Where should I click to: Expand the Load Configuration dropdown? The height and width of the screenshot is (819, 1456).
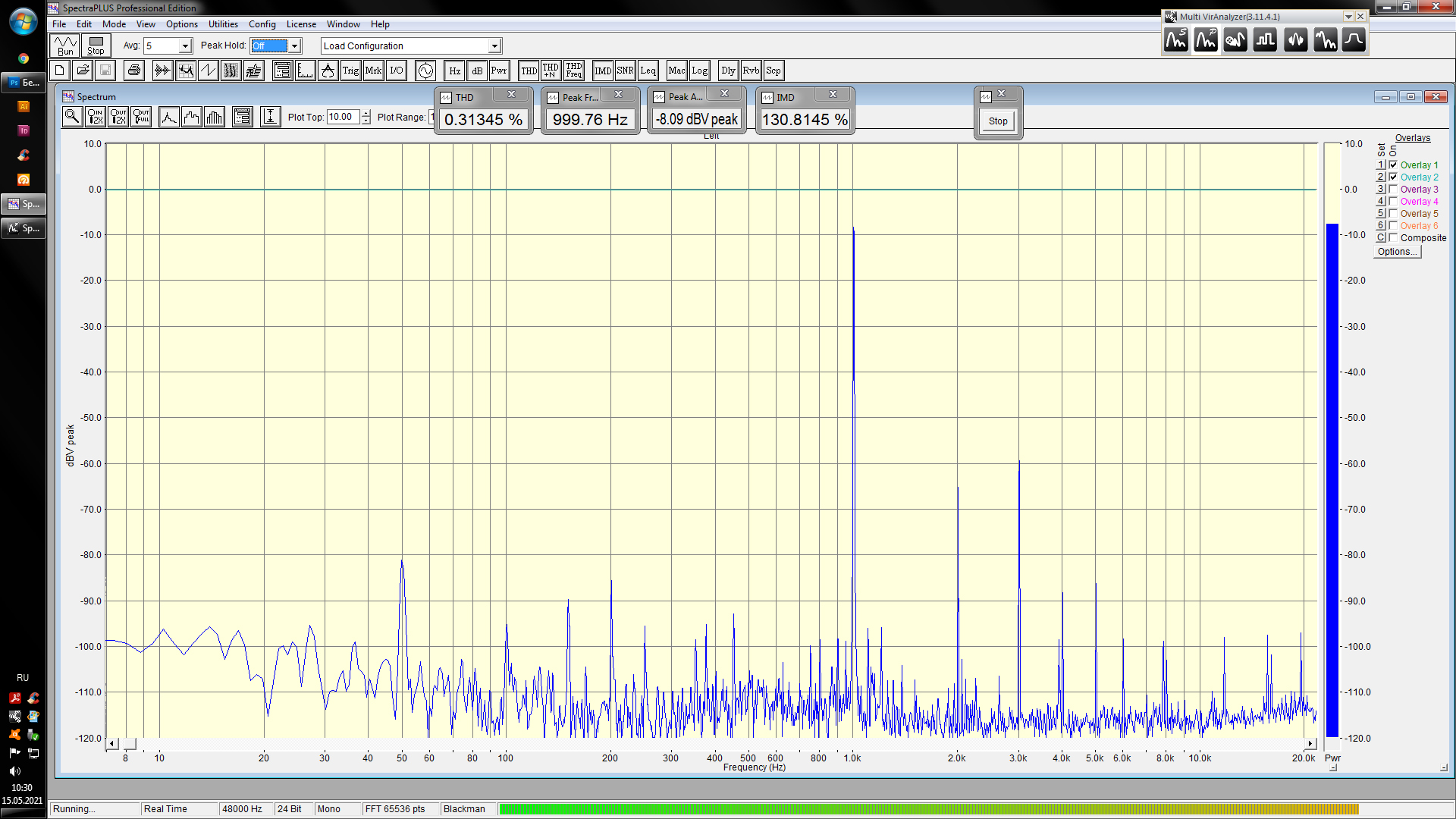coord(494,46)
